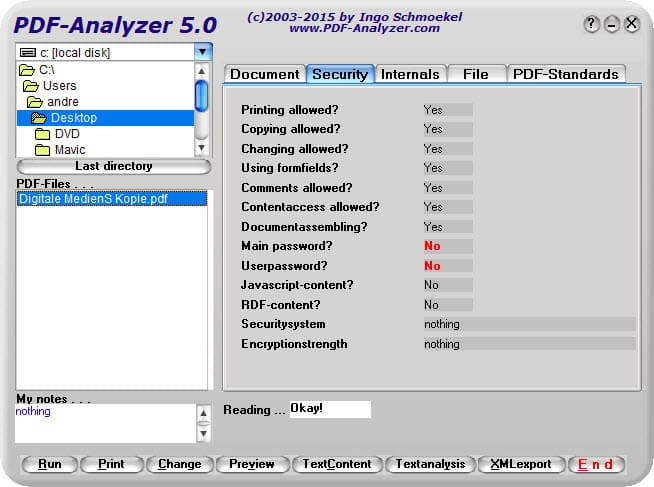Click the Changing allowed Yes value
Viewport: 654px width, 487px height.
tap(448, 149)
